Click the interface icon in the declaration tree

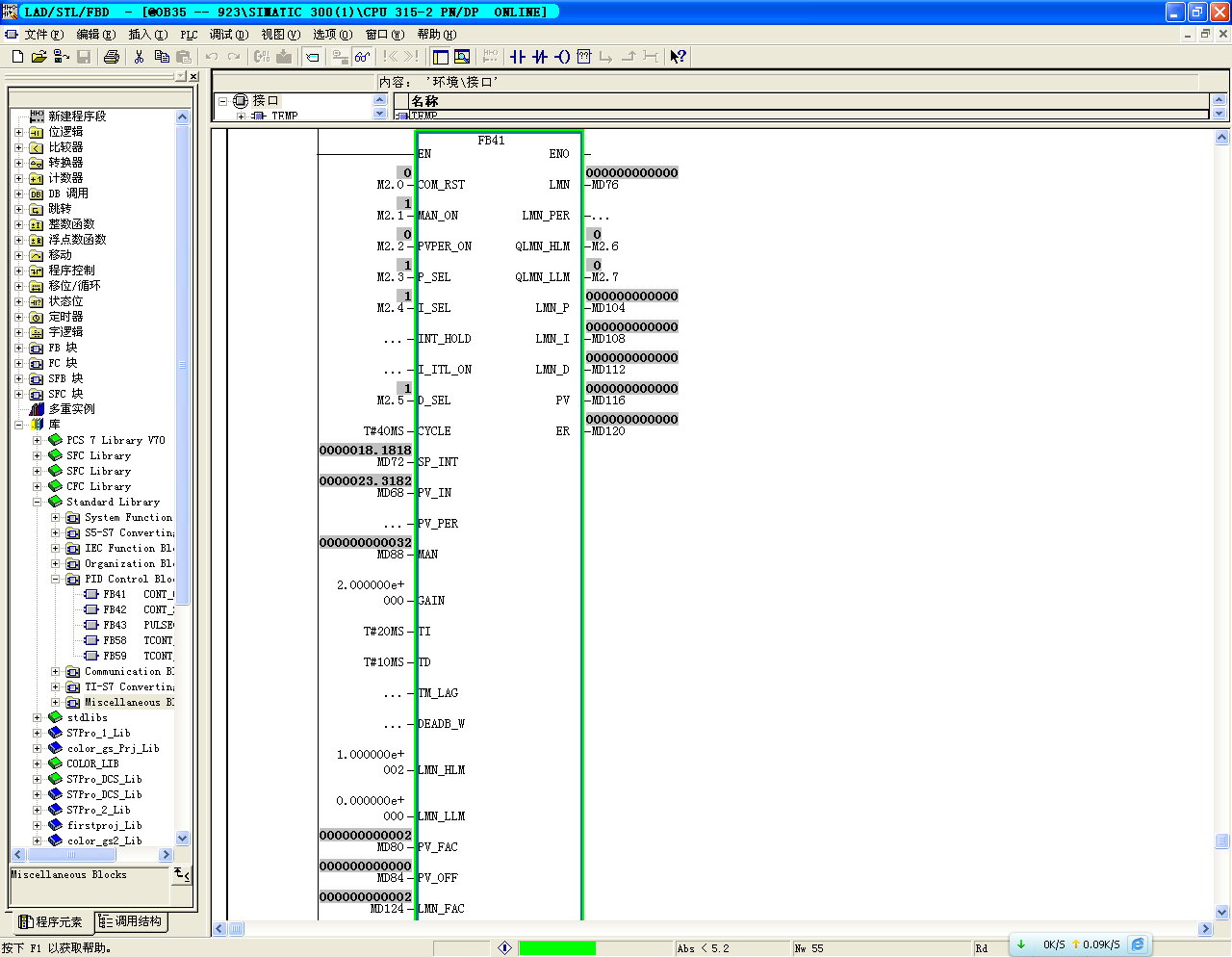(241, 101)
